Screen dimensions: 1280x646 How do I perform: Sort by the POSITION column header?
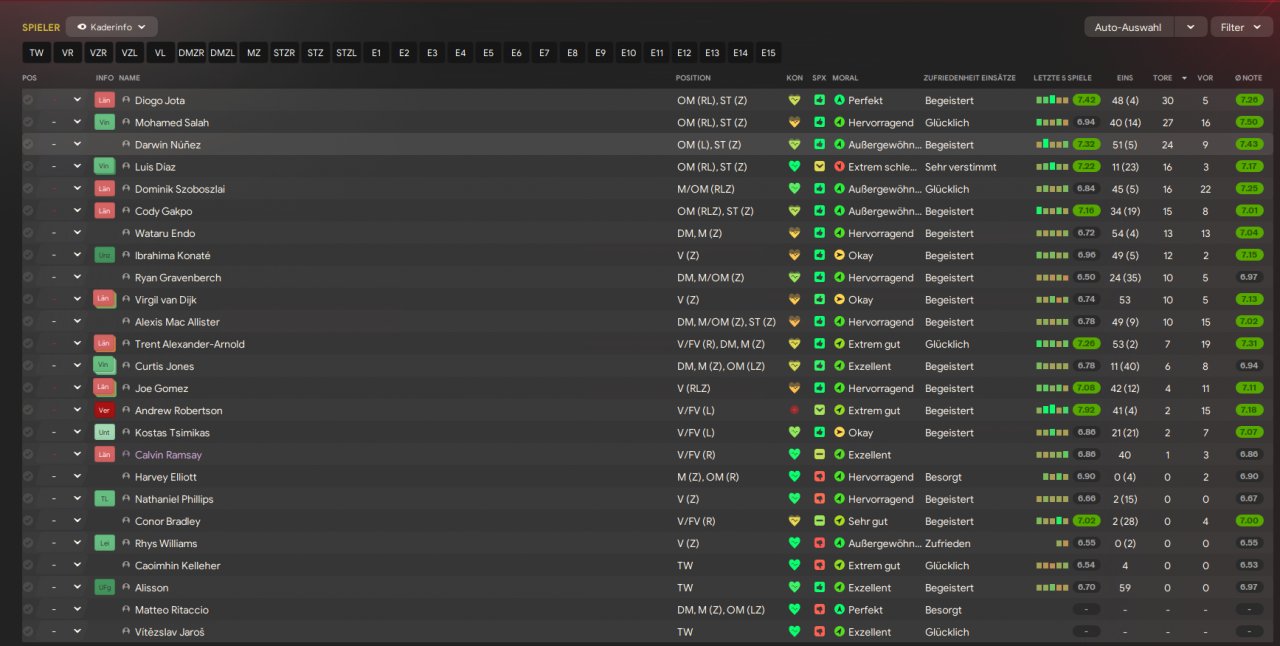point(693,77)
